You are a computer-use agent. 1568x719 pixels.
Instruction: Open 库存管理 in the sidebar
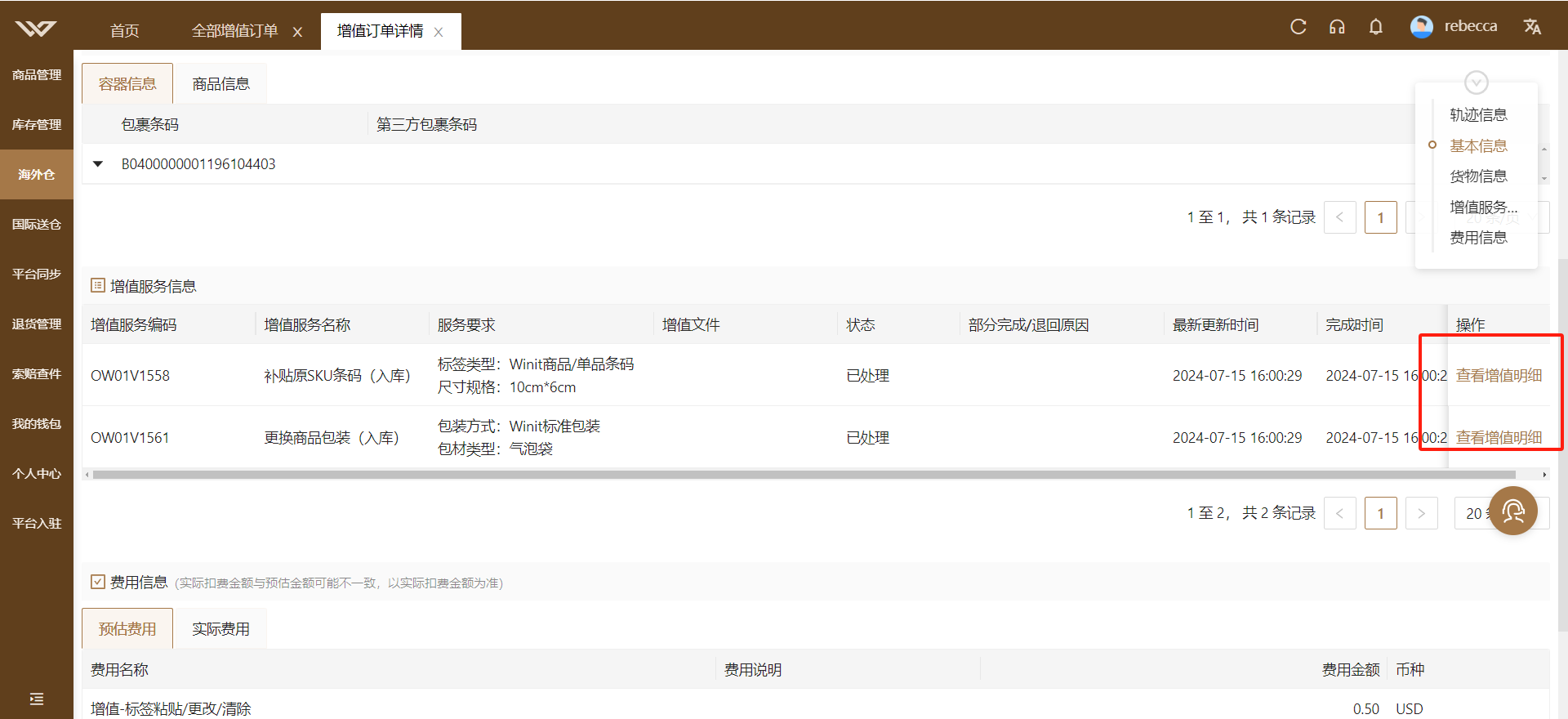pyautogui.click(x=37, y=125)
